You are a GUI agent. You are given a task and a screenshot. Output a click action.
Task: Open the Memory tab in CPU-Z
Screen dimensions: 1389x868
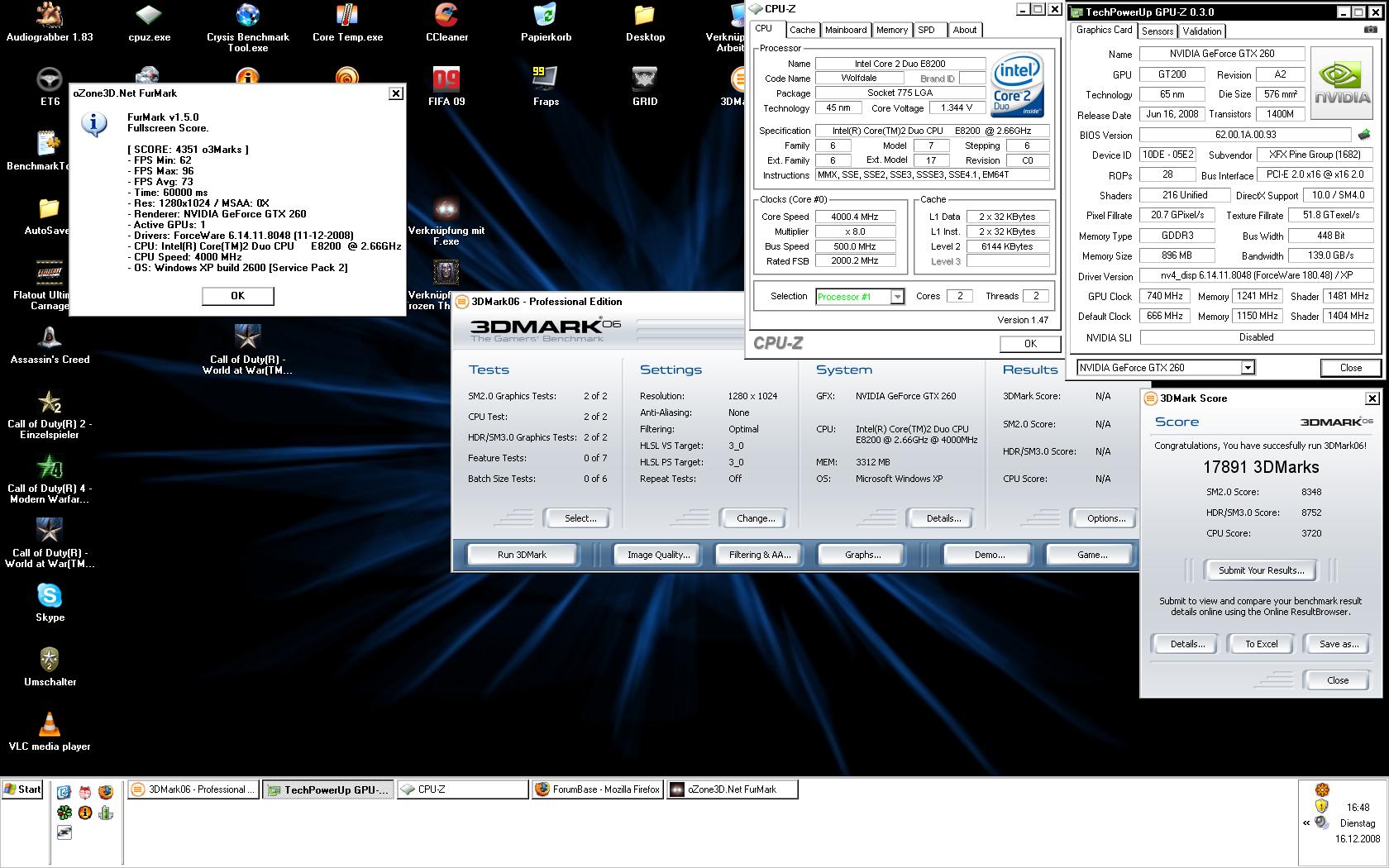(x=892, y=30)
